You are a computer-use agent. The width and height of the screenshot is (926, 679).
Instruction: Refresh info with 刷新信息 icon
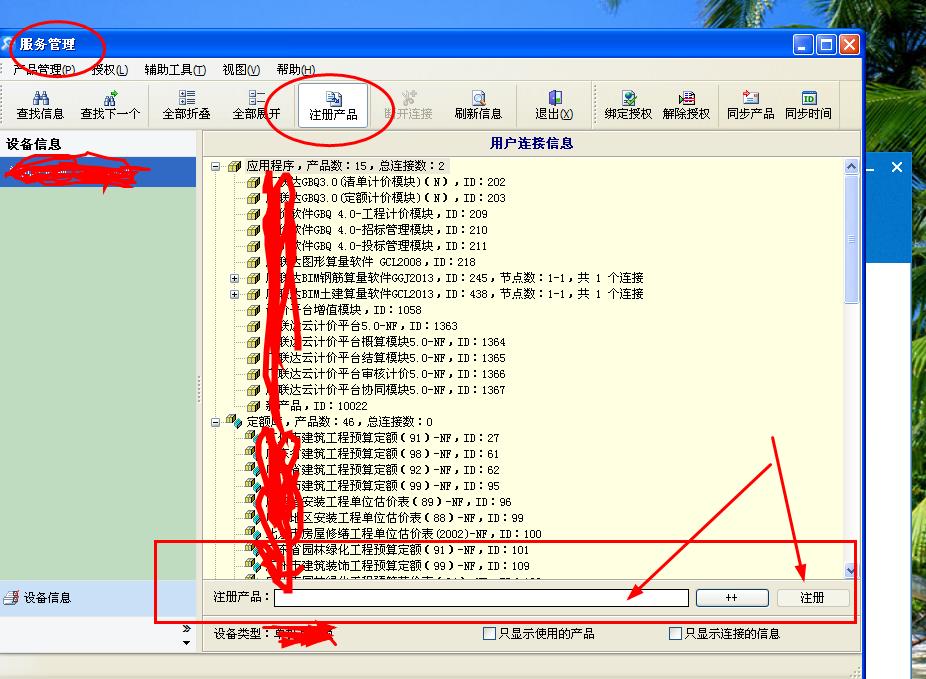(x=478, y=97)
